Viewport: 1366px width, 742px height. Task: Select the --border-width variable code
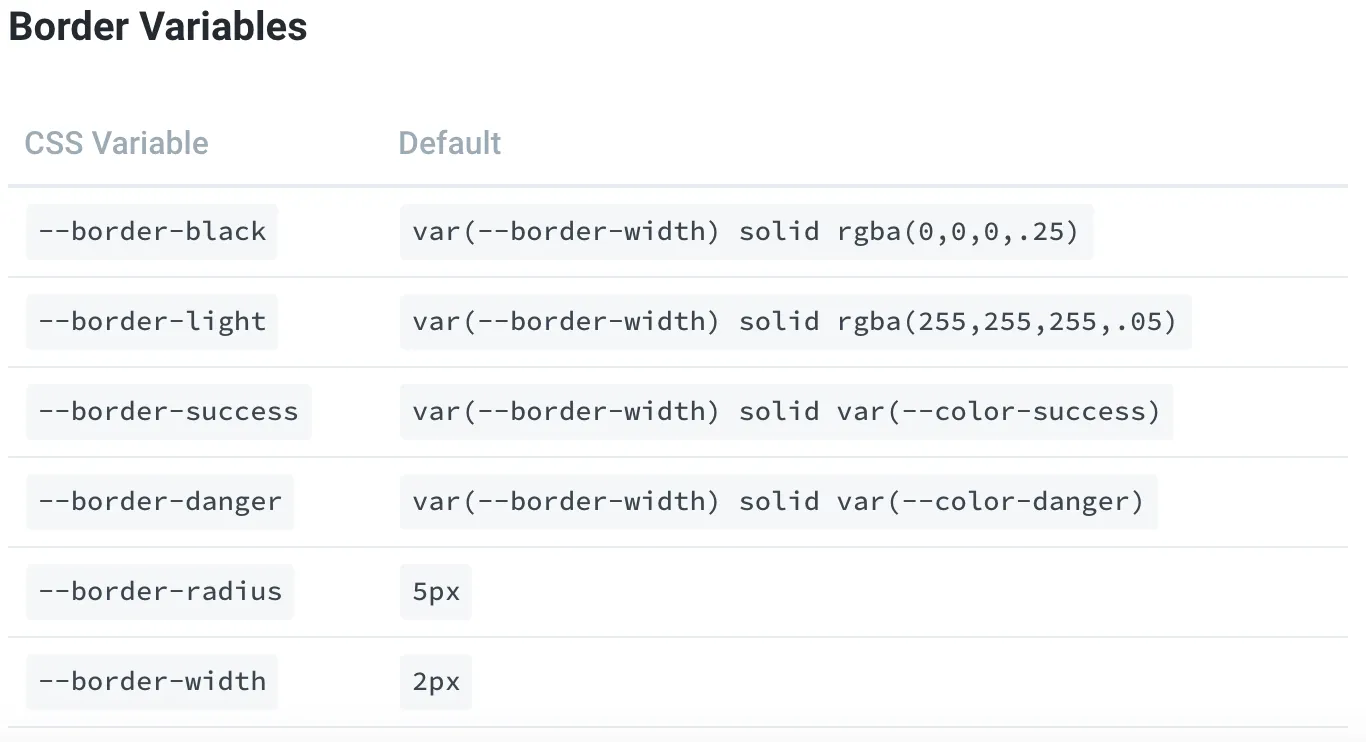[152, 682]
